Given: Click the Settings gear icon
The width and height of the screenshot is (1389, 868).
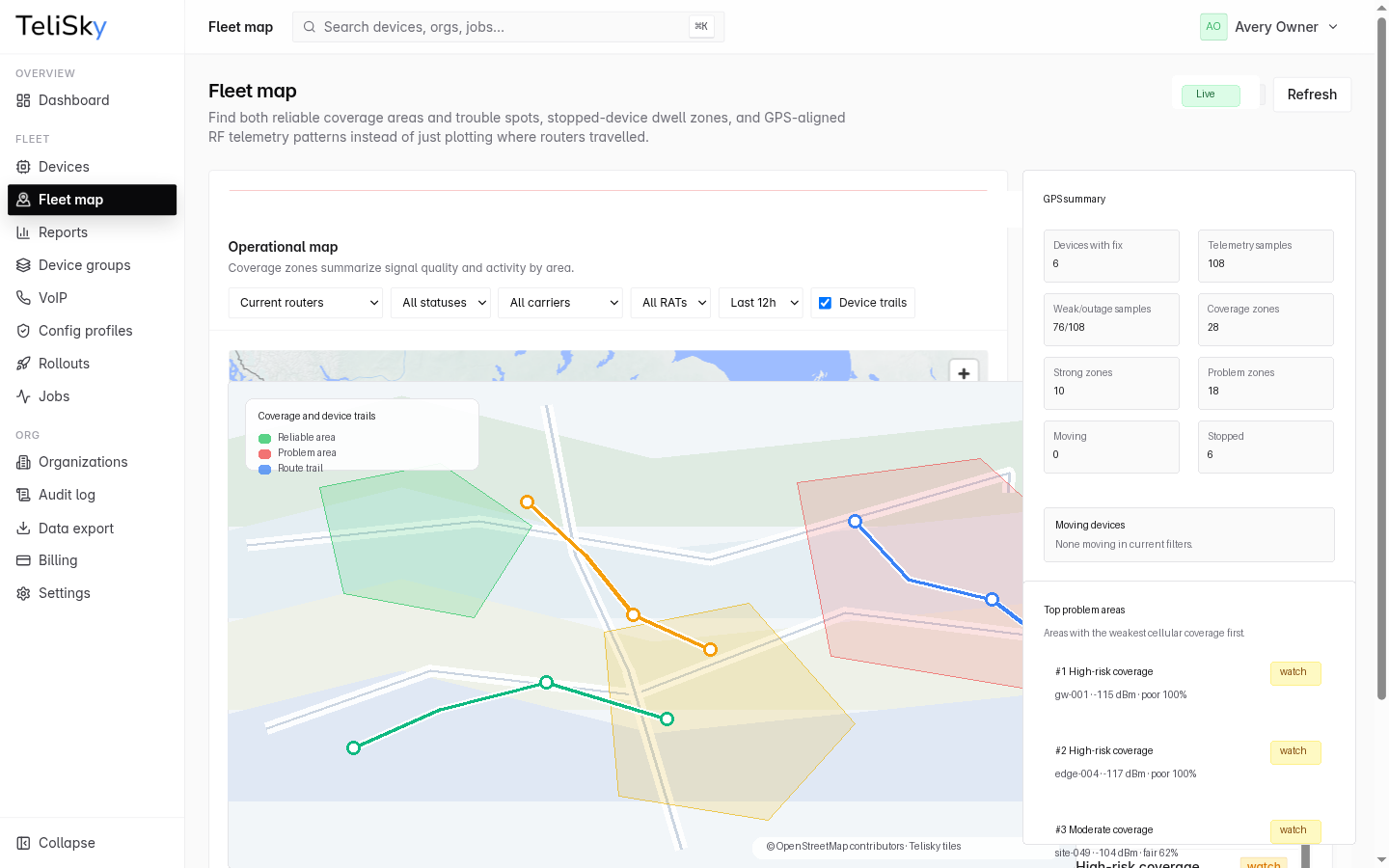Looking at the screenshot, I should [23, 593].
